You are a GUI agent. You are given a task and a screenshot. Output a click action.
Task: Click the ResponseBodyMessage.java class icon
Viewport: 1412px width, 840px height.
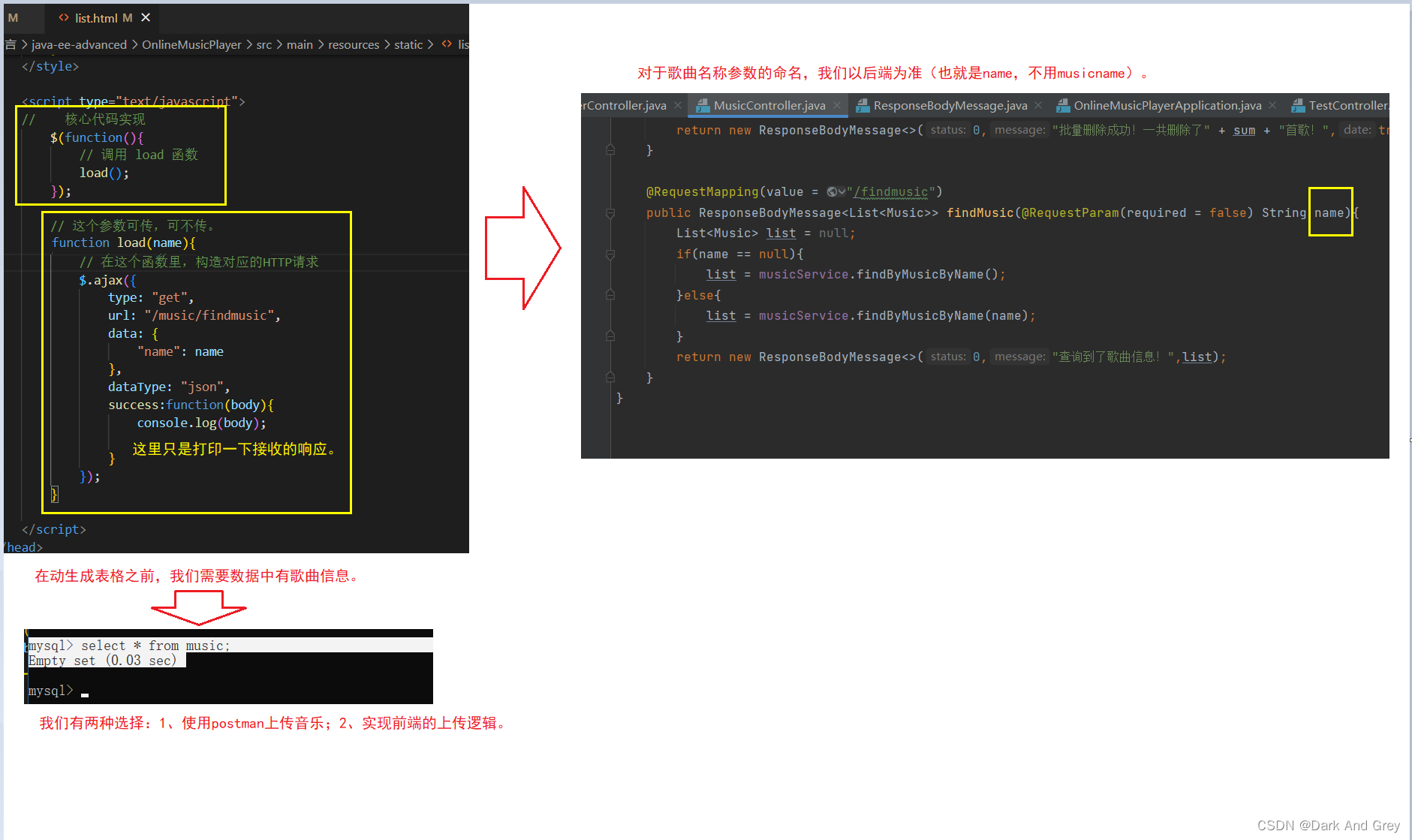point(863,106)
